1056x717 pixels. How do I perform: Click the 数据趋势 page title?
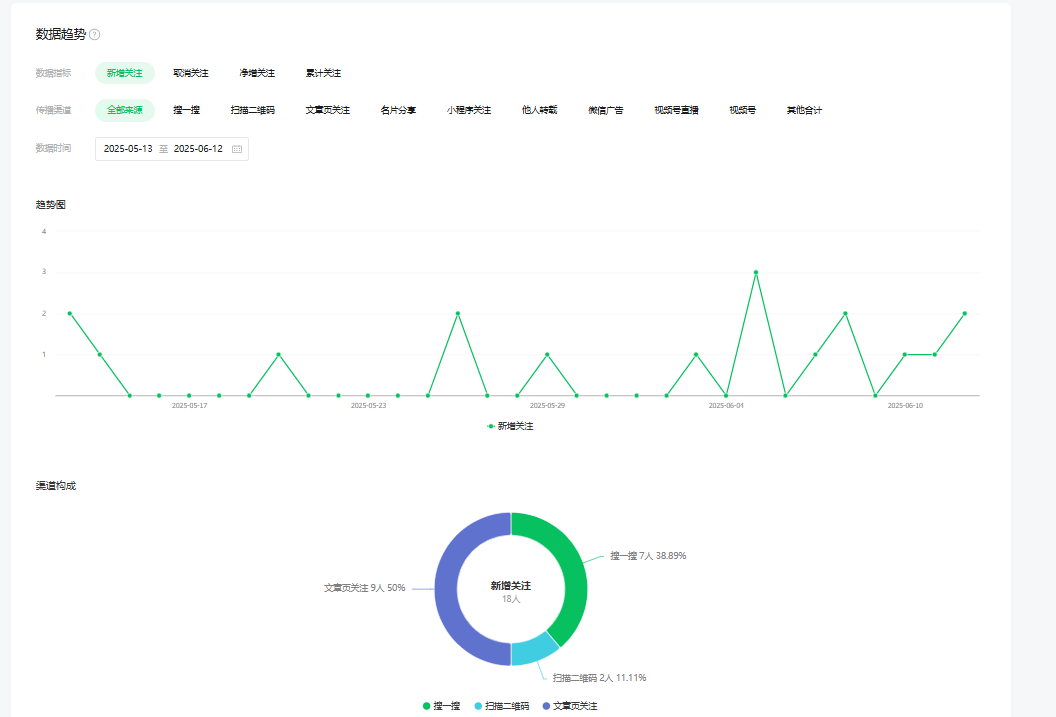coord(61,34)
